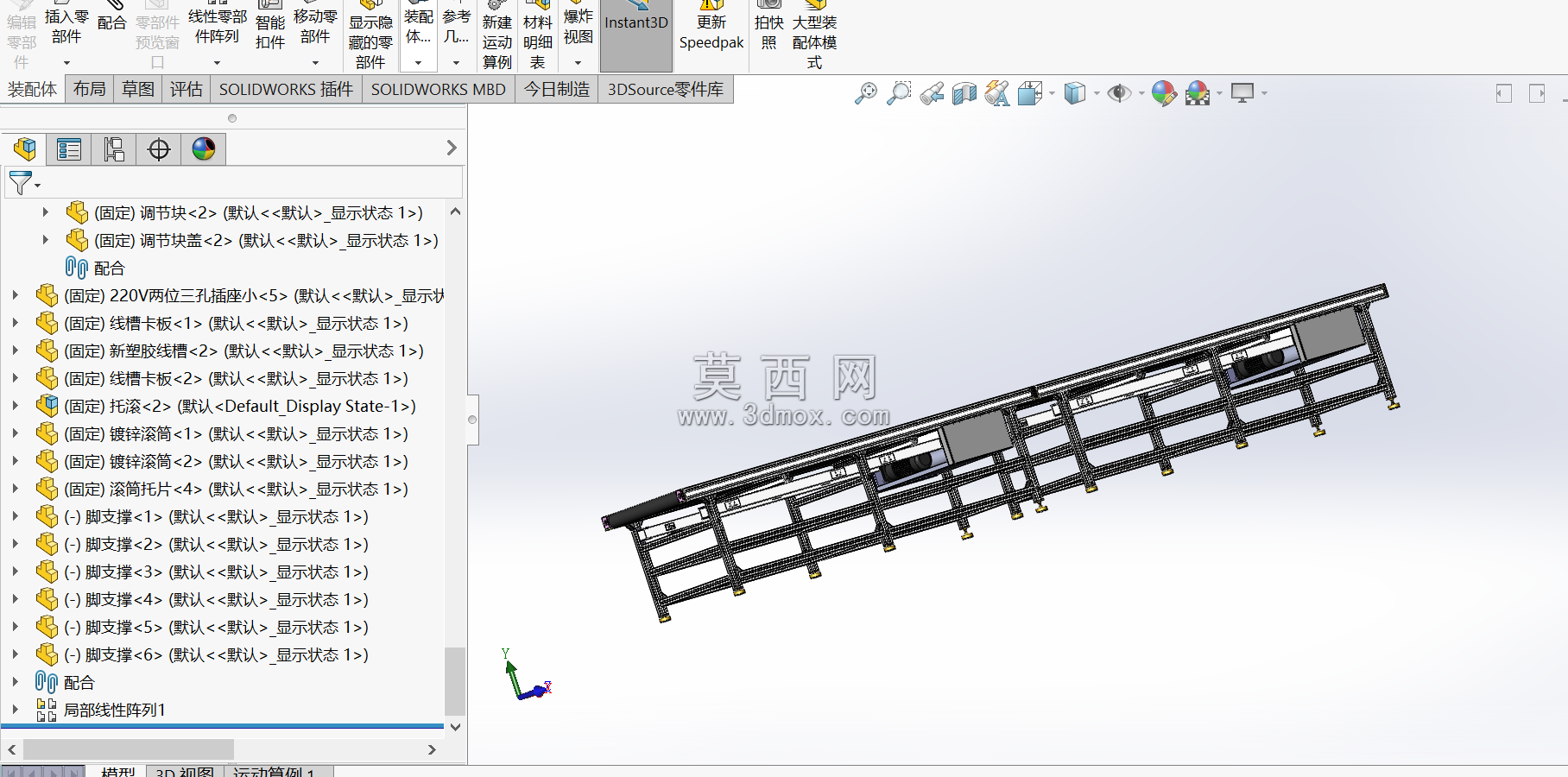This screenshot has height=777, width=1568.
Task: Click Section View icon
Action: pyautogui.click(x=964, y=93)
